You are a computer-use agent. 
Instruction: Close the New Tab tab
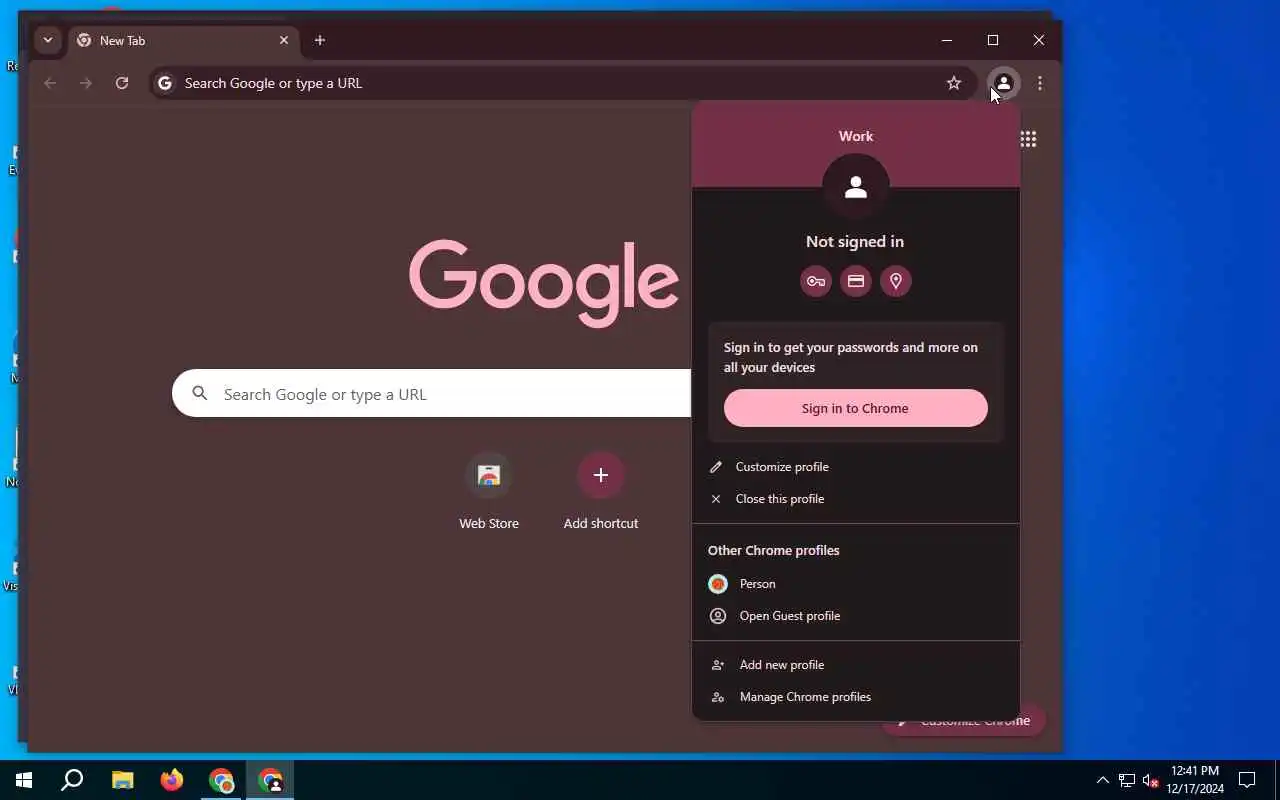(284, 40)
